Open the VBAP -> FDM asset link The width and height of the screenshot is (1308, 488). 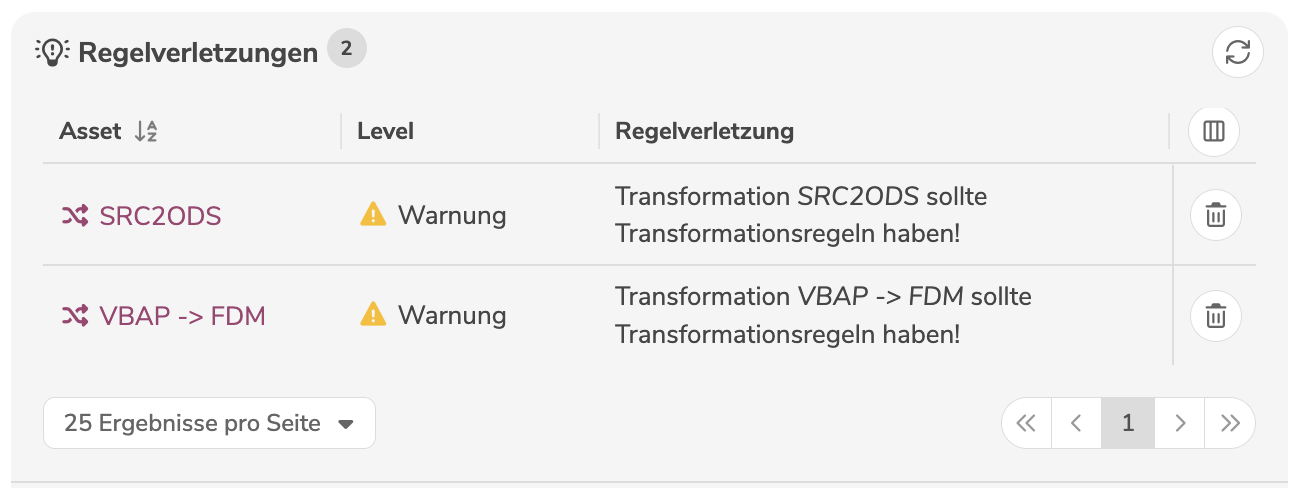point(182,316)
